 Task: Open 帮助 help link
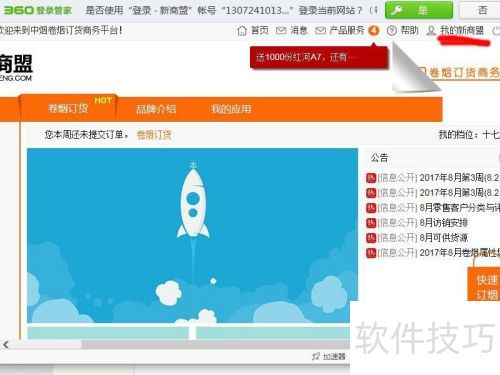[409, 31]
